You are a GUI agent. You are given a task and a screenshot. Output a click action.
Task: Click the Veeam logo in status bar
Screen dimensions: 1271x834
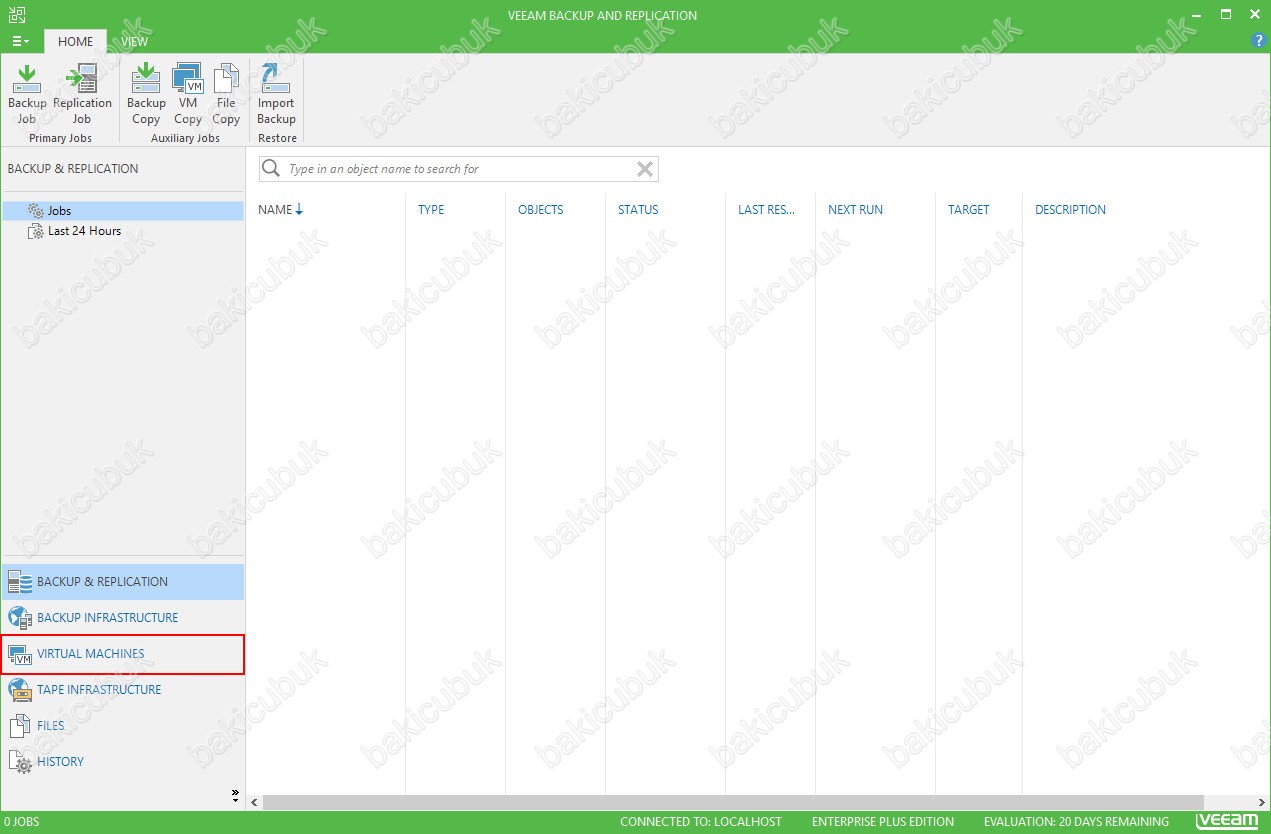[1226, 822]
